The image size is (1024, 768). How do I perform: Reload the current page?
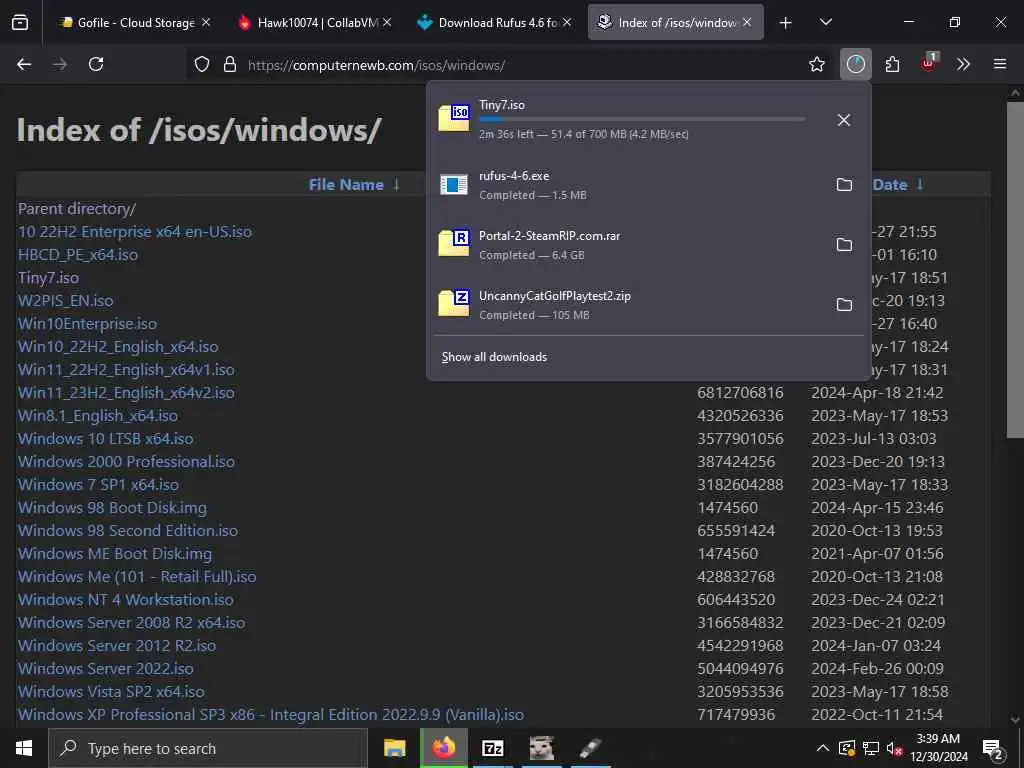[x=96, y=64]
